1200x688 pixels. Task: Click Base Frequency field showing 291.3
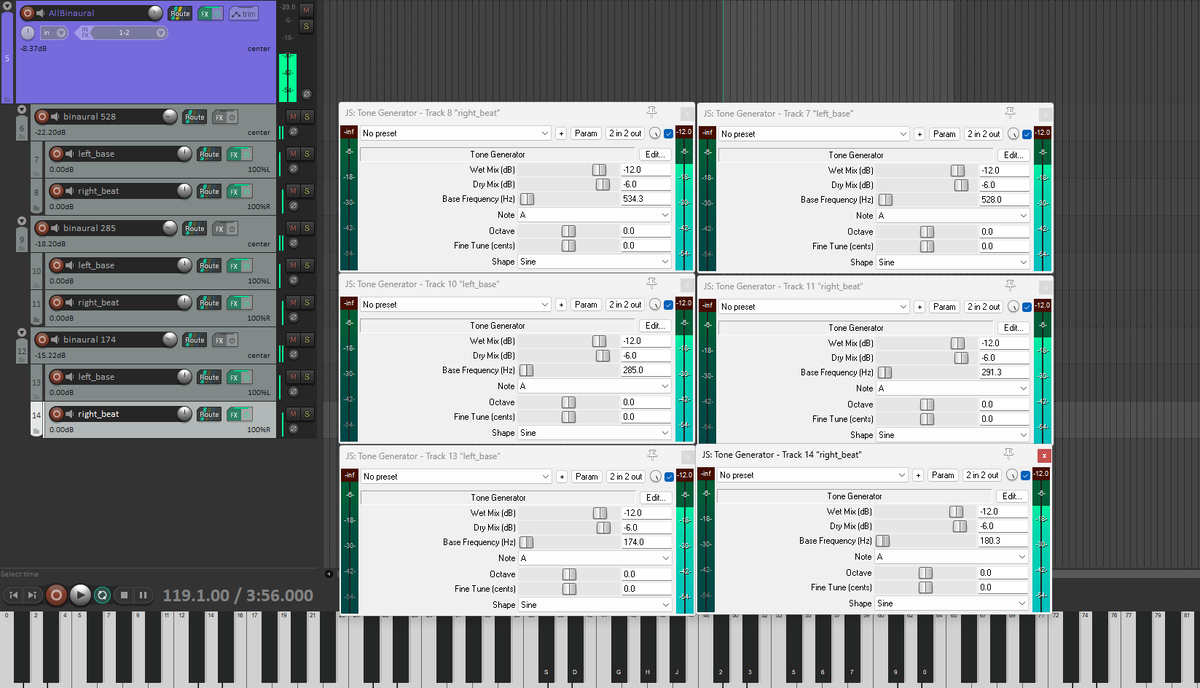[1004, 373]
